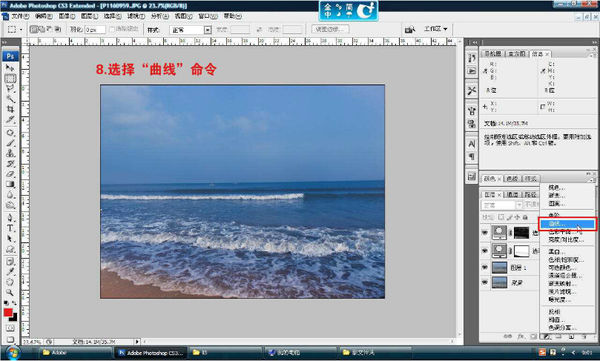The width and height of the screenshot is (600, 361).
Task: Click the red foreground color swatch
Action: click(8, 313)
